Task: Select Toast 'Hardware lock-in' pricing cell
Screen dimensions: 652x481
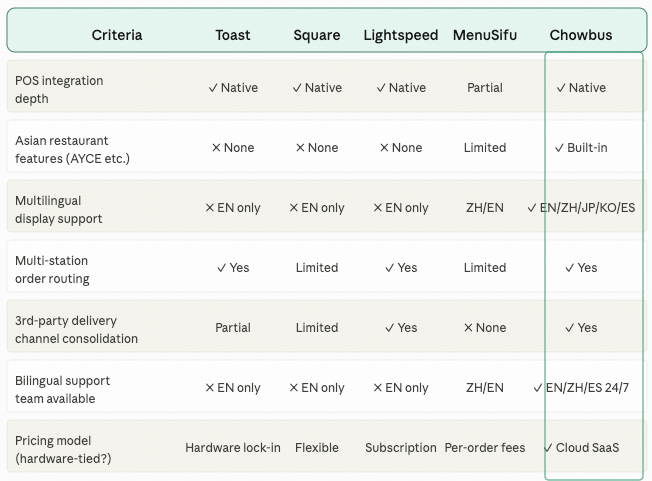Action: coord(233,447)
